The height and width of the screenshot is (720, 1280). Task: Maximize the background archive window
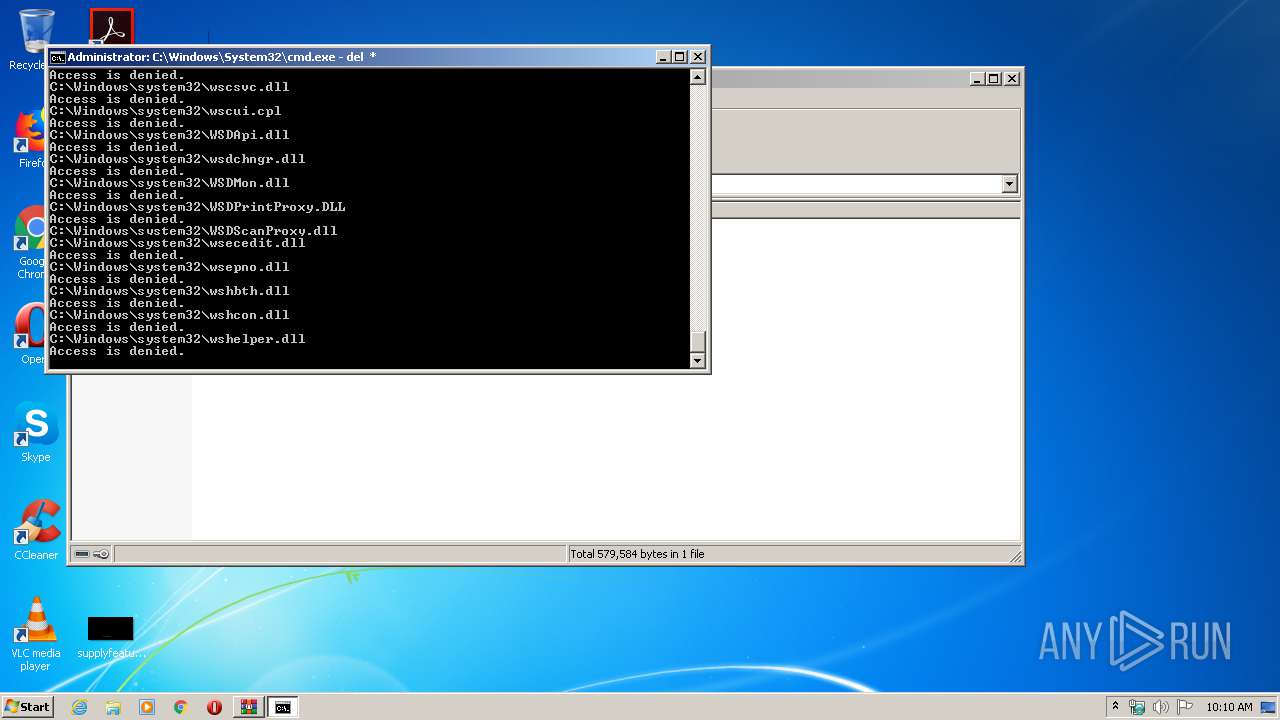(x=993, y=78)
